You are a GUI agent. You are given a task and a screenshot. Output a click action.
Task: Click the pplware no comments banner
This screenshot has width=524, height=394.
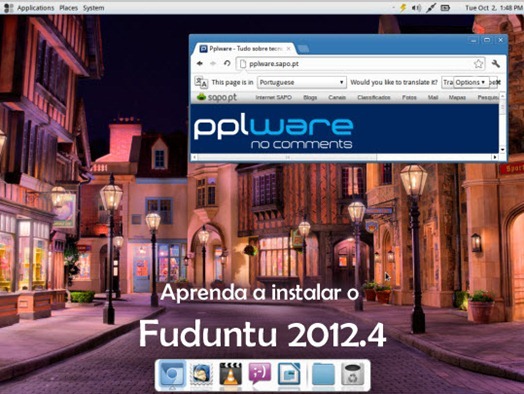tap(345, 129)
